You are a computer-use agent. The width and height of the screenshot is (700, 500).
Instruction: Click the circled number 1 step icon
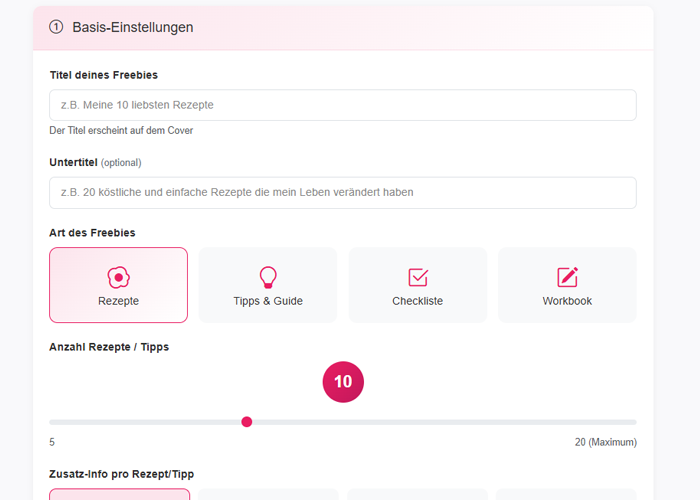tap(56, 28)
